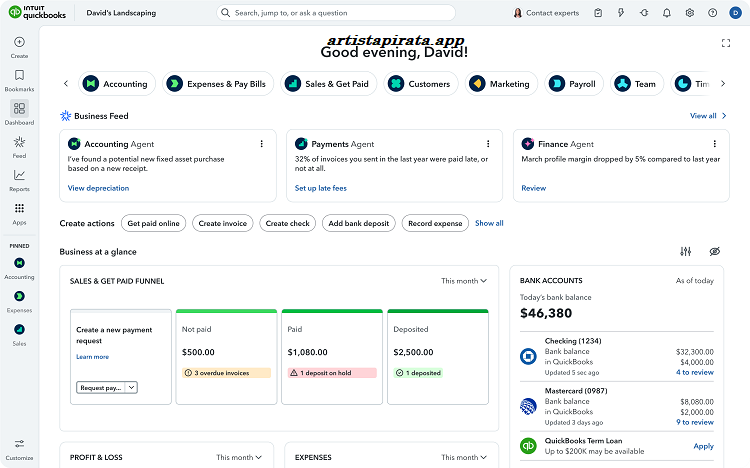
Task: Expand Request payment dropdown arrow
Action: point(132,387)
